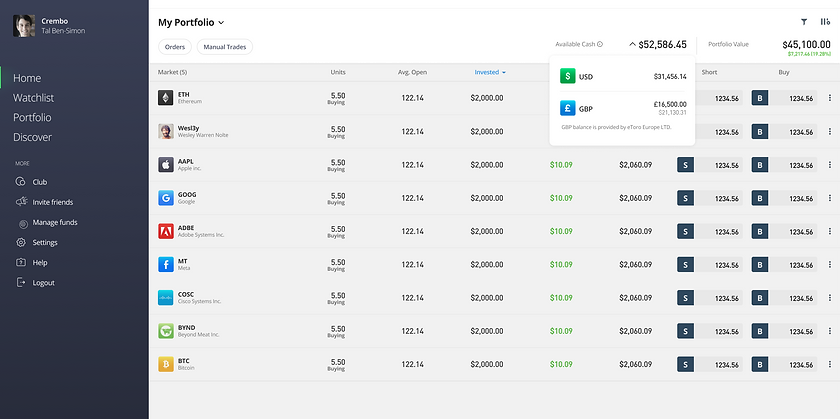Image resolution: width=840 pixels, height=419 pixels.
Task: Click the Manual Trades button
Action: (x=225, y=46)
